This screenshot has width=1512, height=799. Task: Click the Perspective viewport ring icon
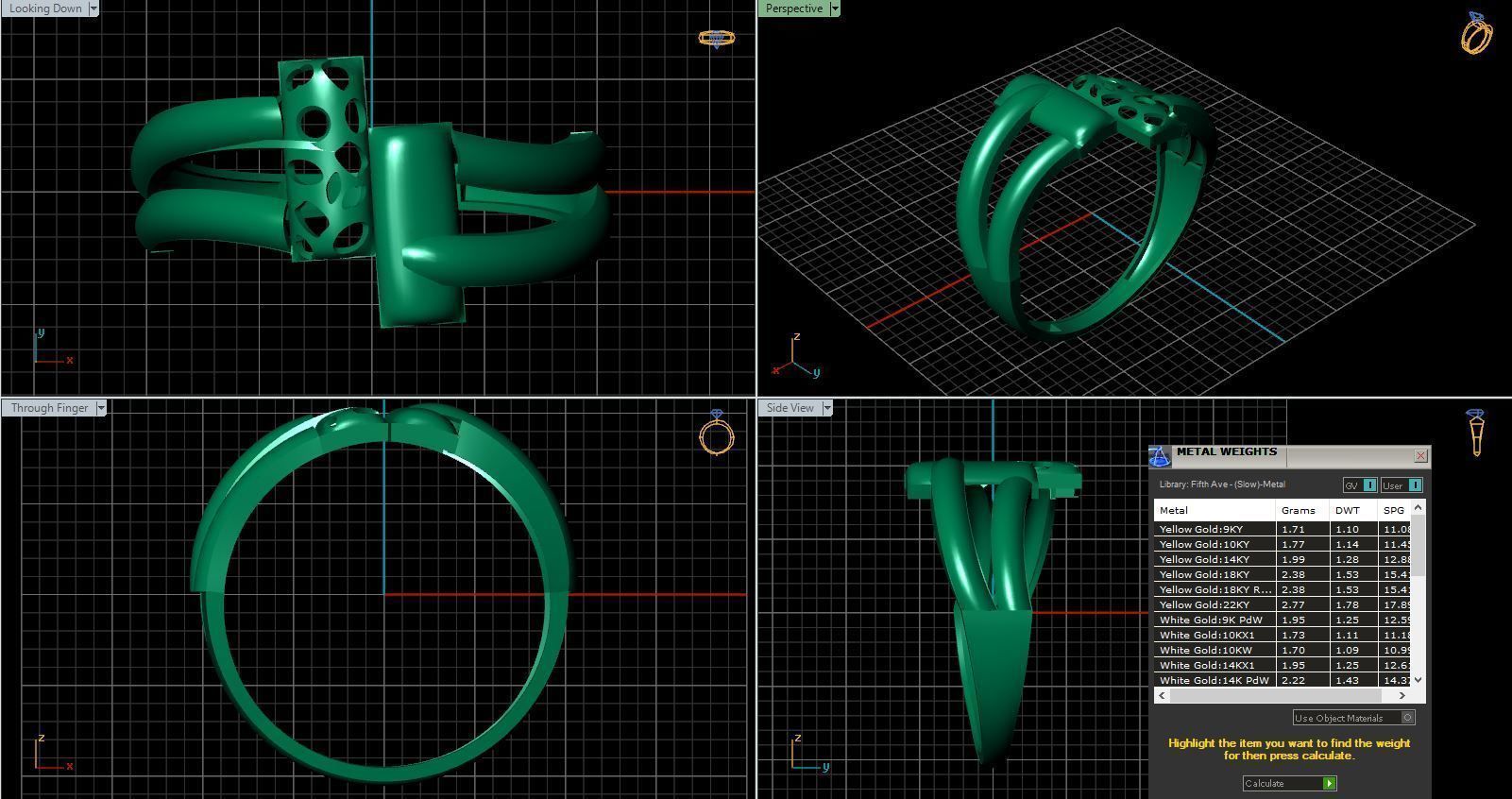[x=1476, y=34]
